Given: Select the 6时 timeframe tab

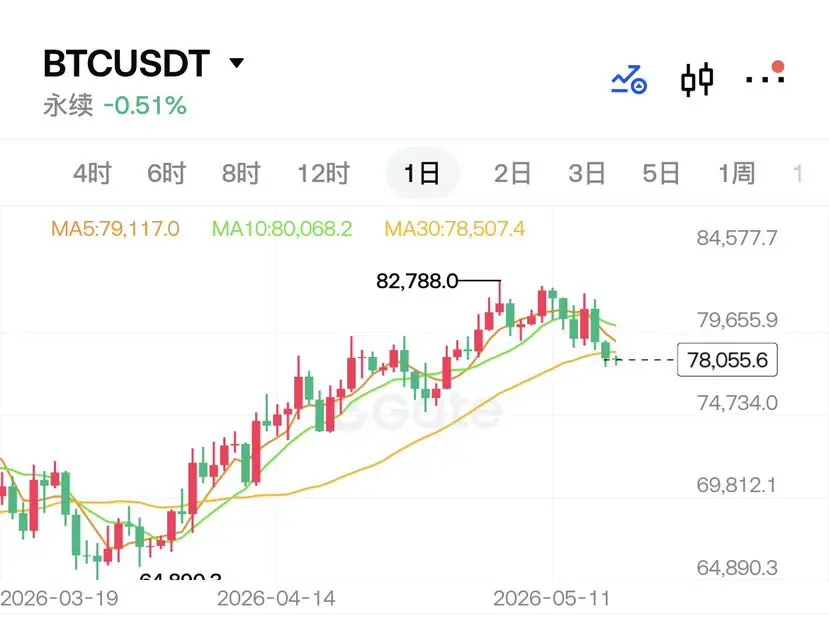Looking at the screenshot, I should (x=167, y=173).
